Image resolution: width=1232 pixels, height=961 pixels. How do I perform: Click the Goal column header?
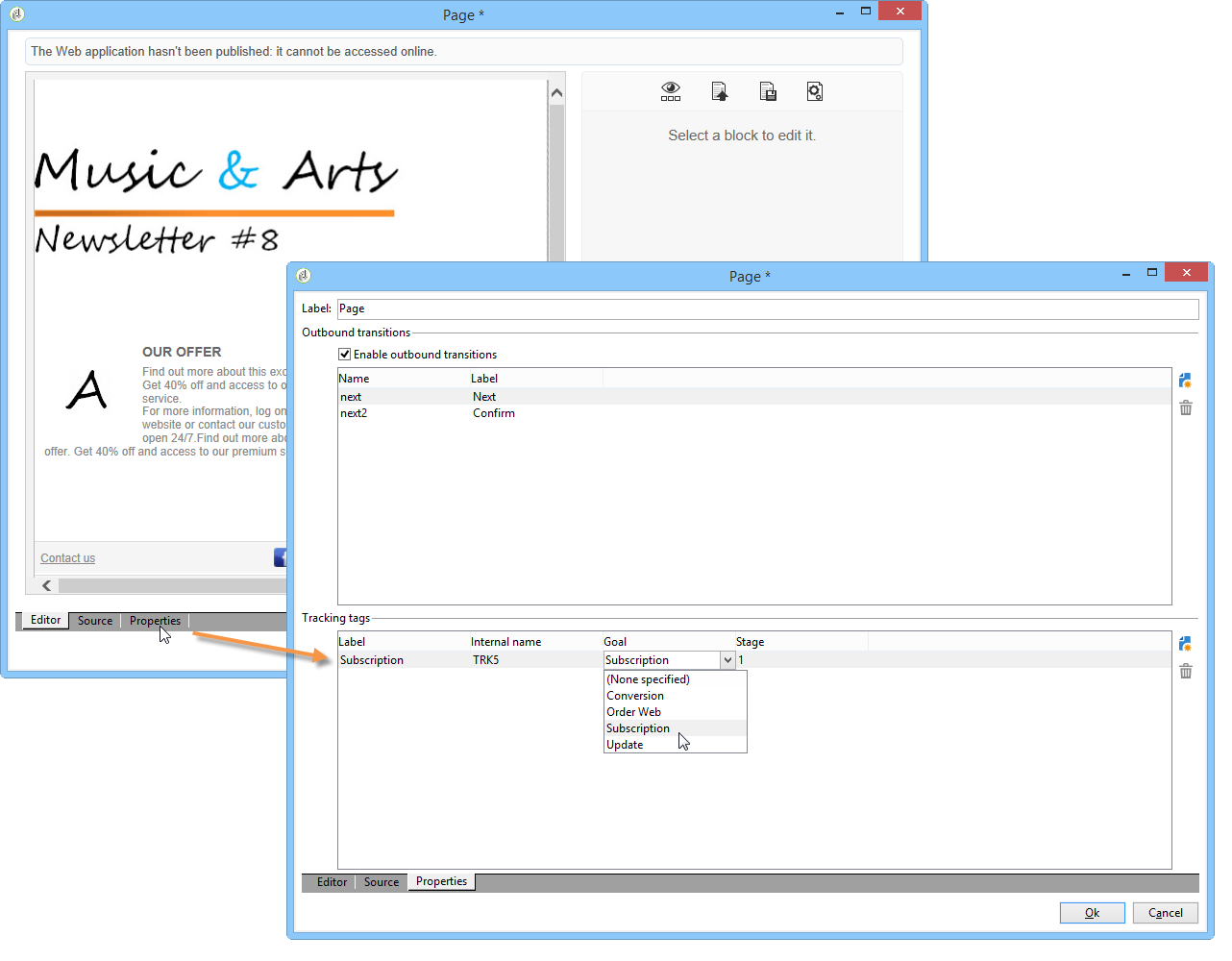(669, 642)
